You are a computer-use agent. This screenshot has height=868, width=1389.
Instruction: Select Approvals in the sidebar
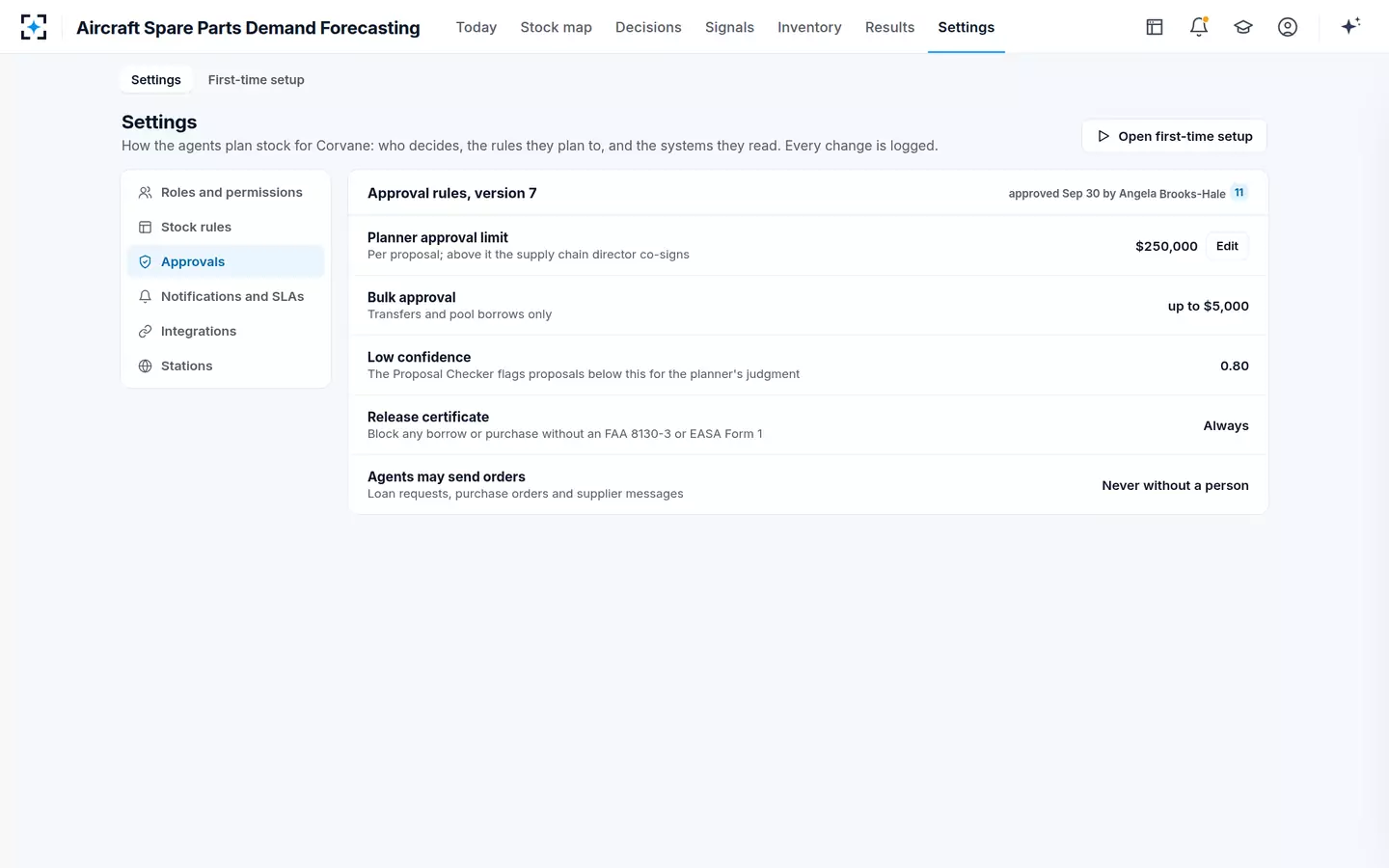[226, 262]
